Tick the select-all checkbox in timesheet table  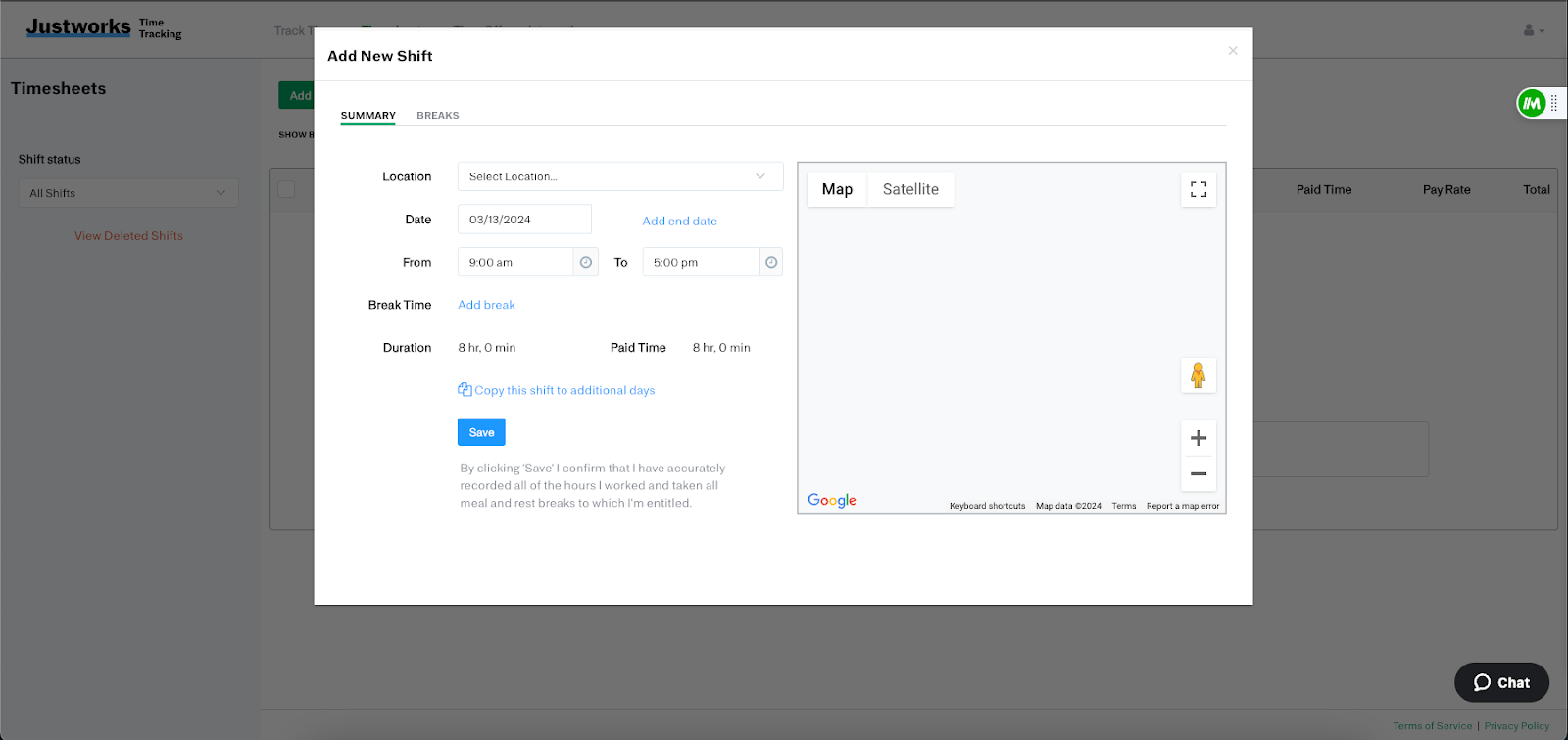click(287, 189)
